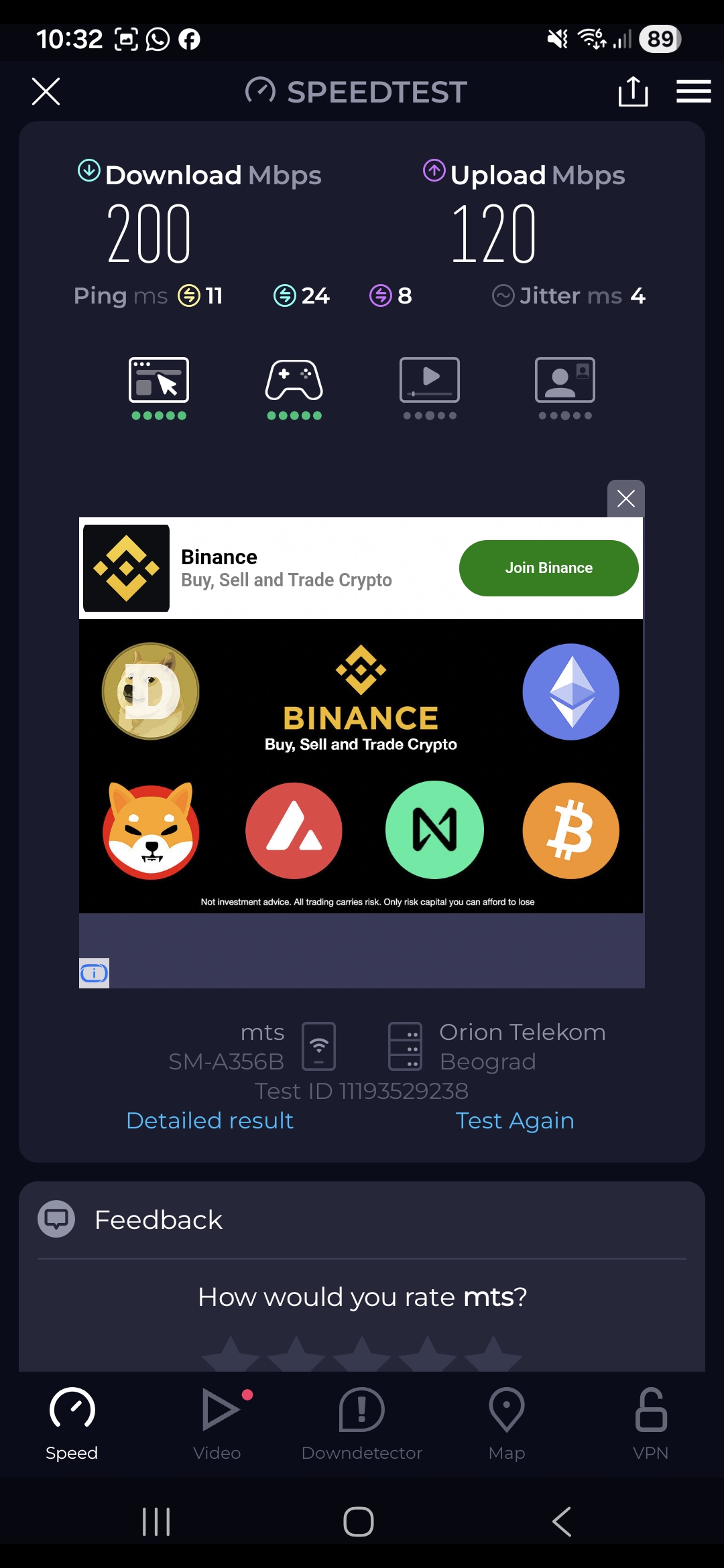Screen dimensions: 724x1568
Task: Dismiss the Binance ad with X
Action: [x=626, y=499]
